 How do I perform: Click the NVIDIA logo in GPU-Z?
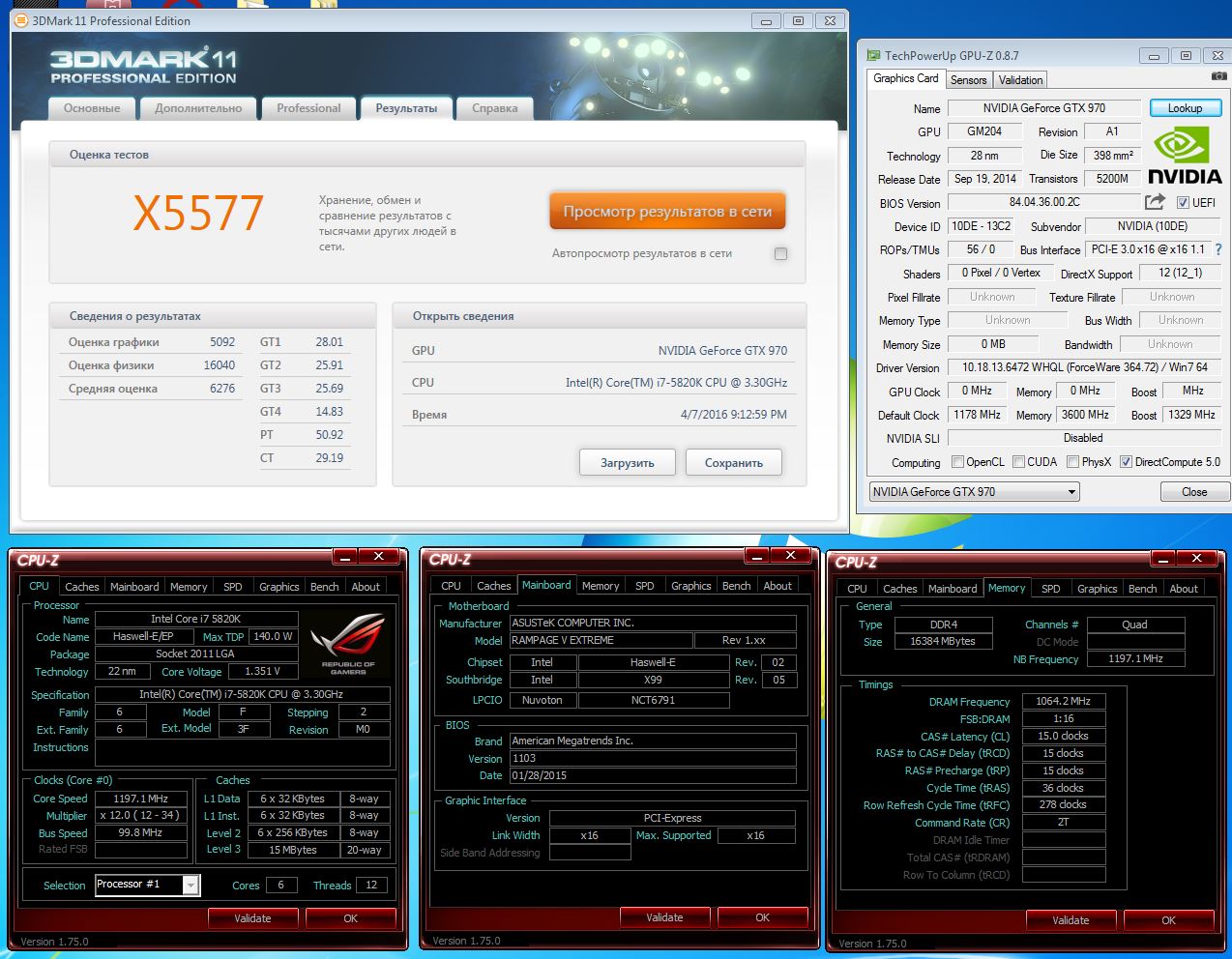click(x=1184, y=157)
